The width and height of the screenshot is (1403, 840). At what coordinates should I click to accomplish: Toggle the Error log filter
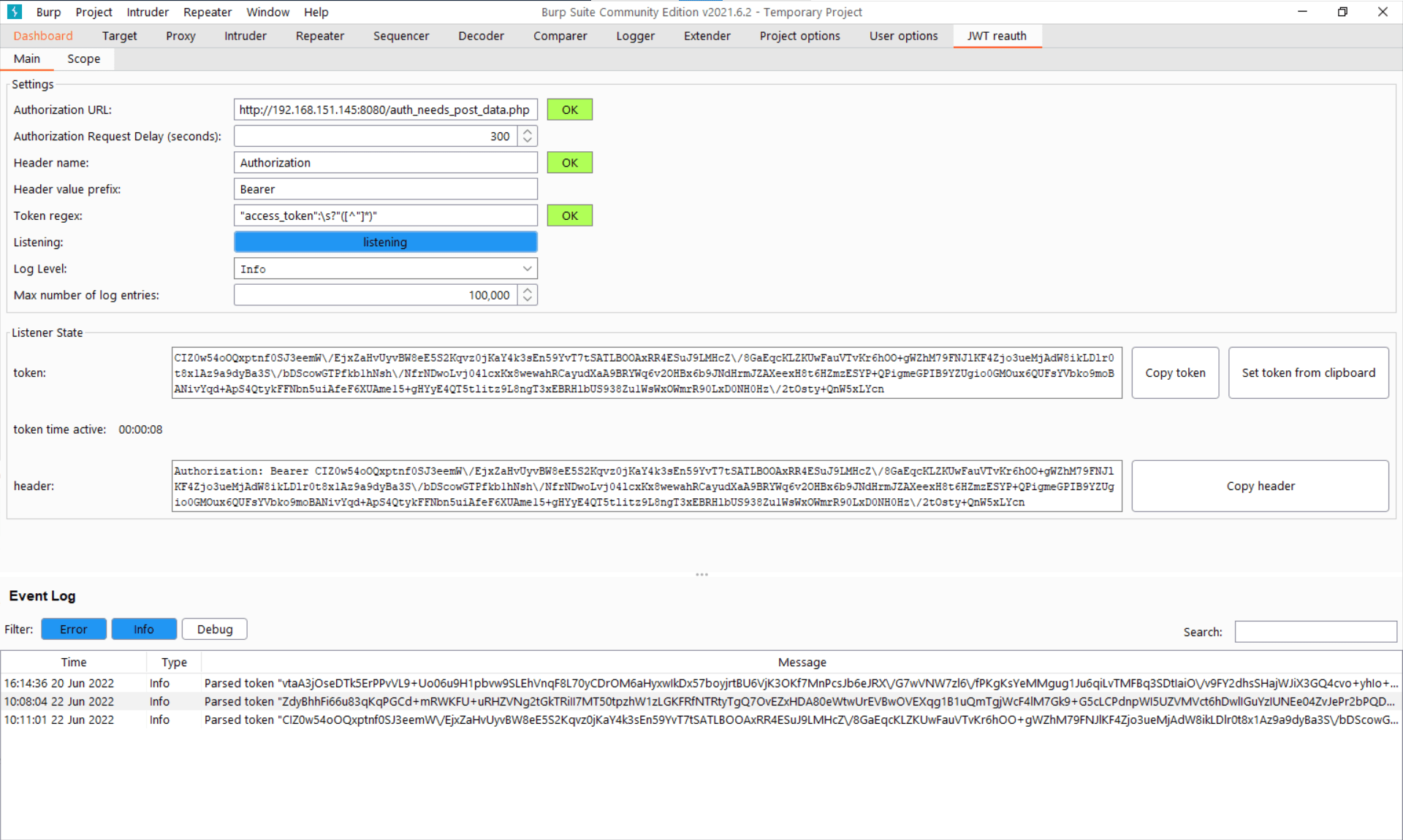tap(73, 629)
